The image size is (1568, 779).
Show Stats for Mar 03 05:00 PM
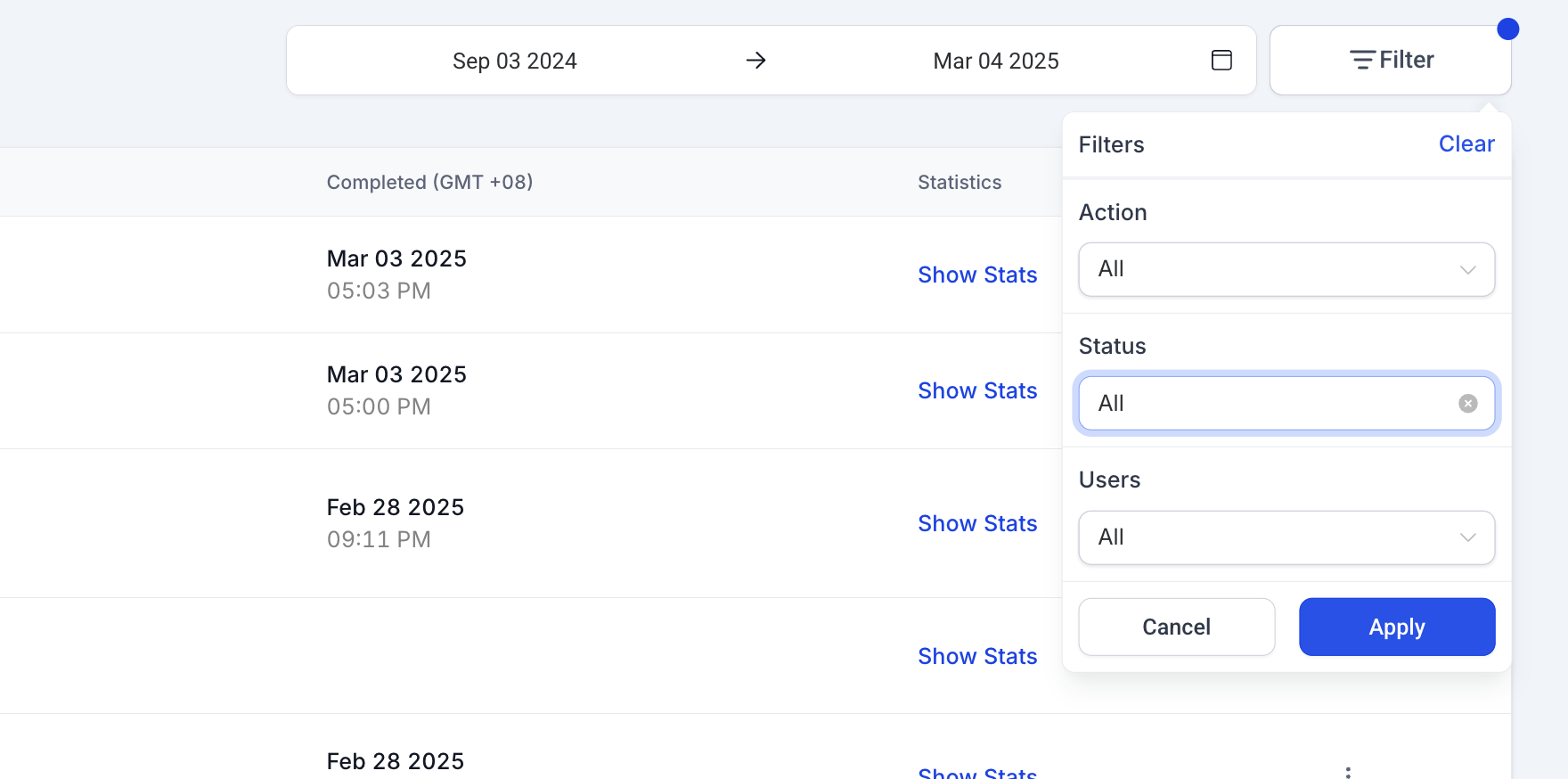pos(977,391)
